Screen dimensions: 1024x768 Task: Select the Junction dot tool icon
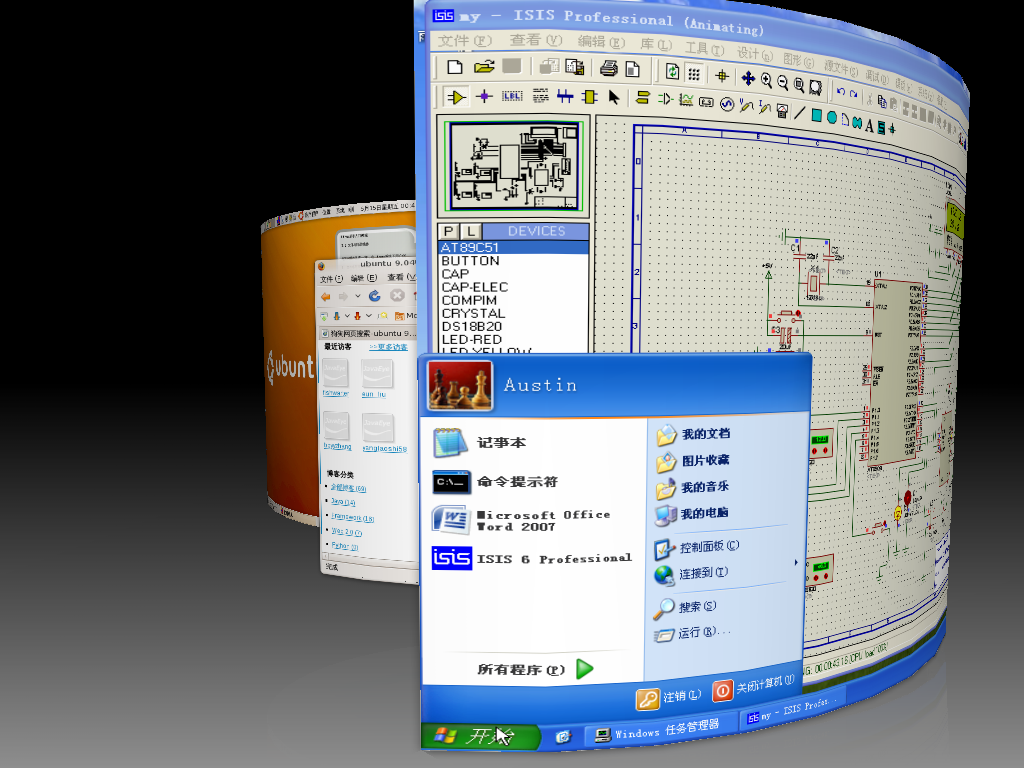484,97
